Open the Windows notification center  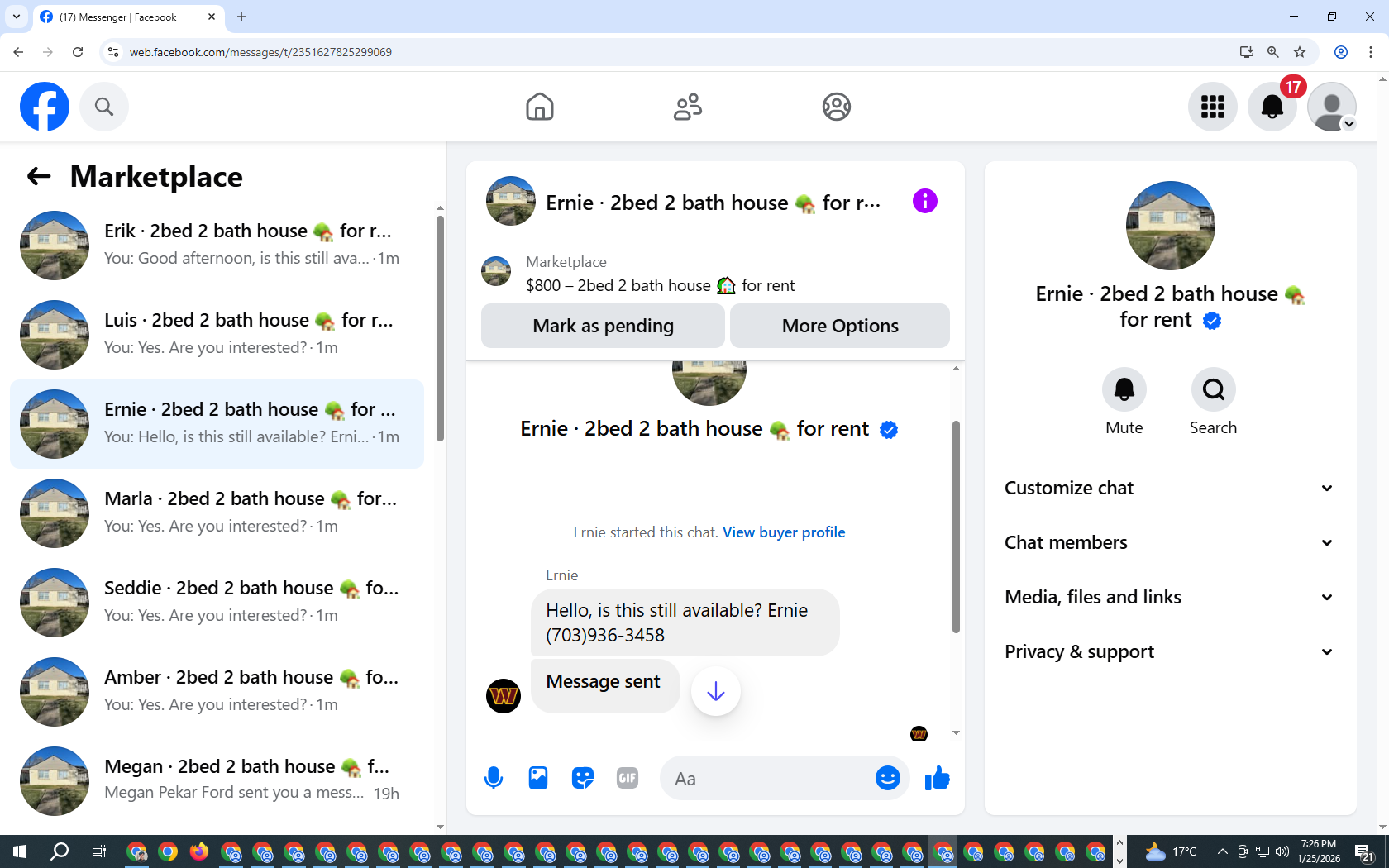(1364, 851)
